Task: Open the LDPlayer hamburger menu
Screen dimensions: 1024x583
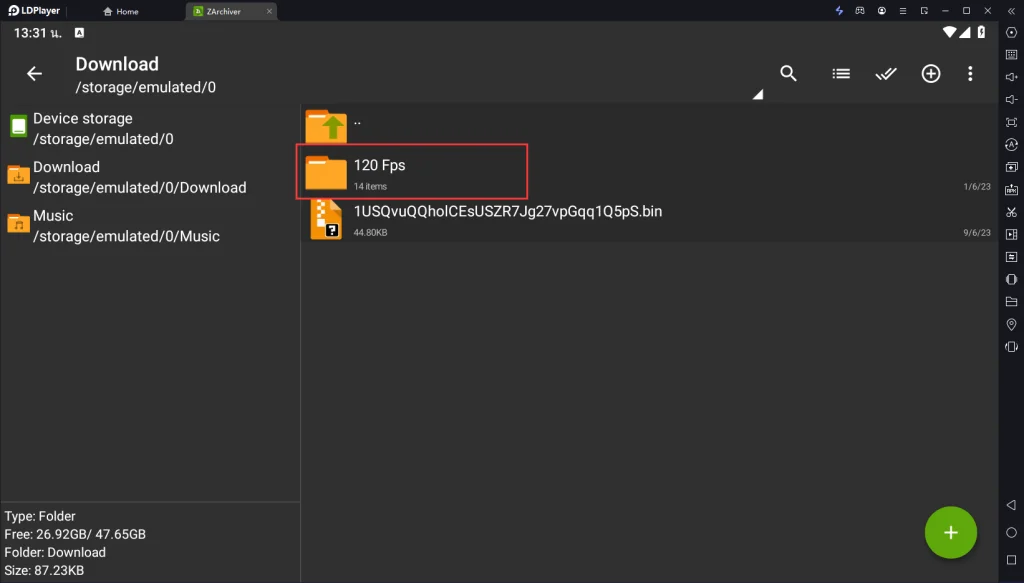Action: (x=903, y=10)
